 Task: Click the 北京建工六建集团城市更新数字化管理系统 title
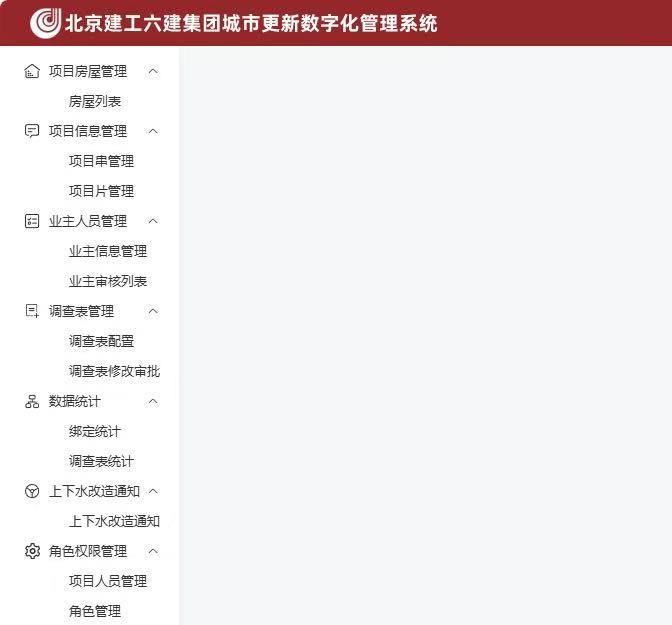click(251, 24)
